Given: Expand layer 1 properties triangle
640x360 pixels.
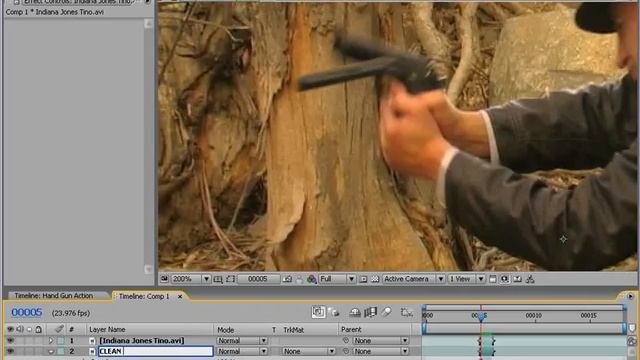Looking at the screenshot, I should click(51, 340).
